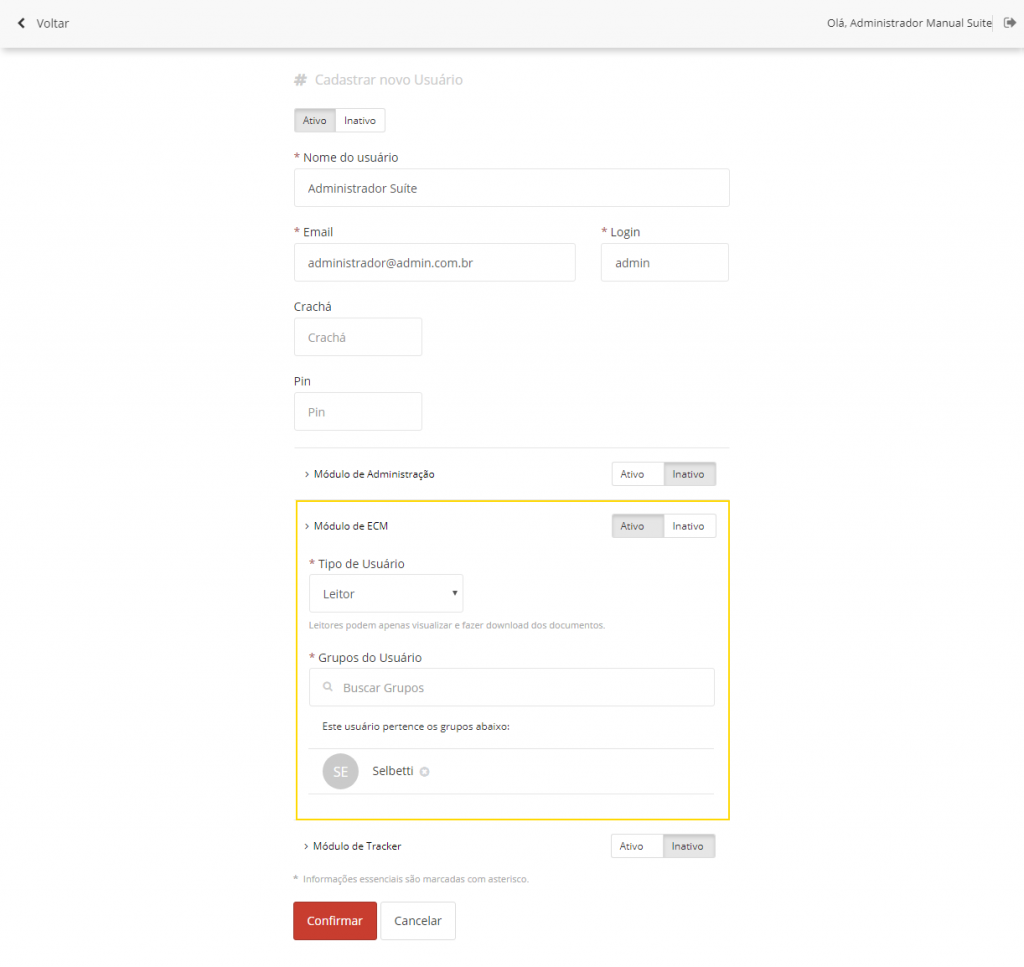Click the 'Cadastrar novo Usuário' heading
The width and height of the screenshot is (1024, 967).
(x=389, y=80)
